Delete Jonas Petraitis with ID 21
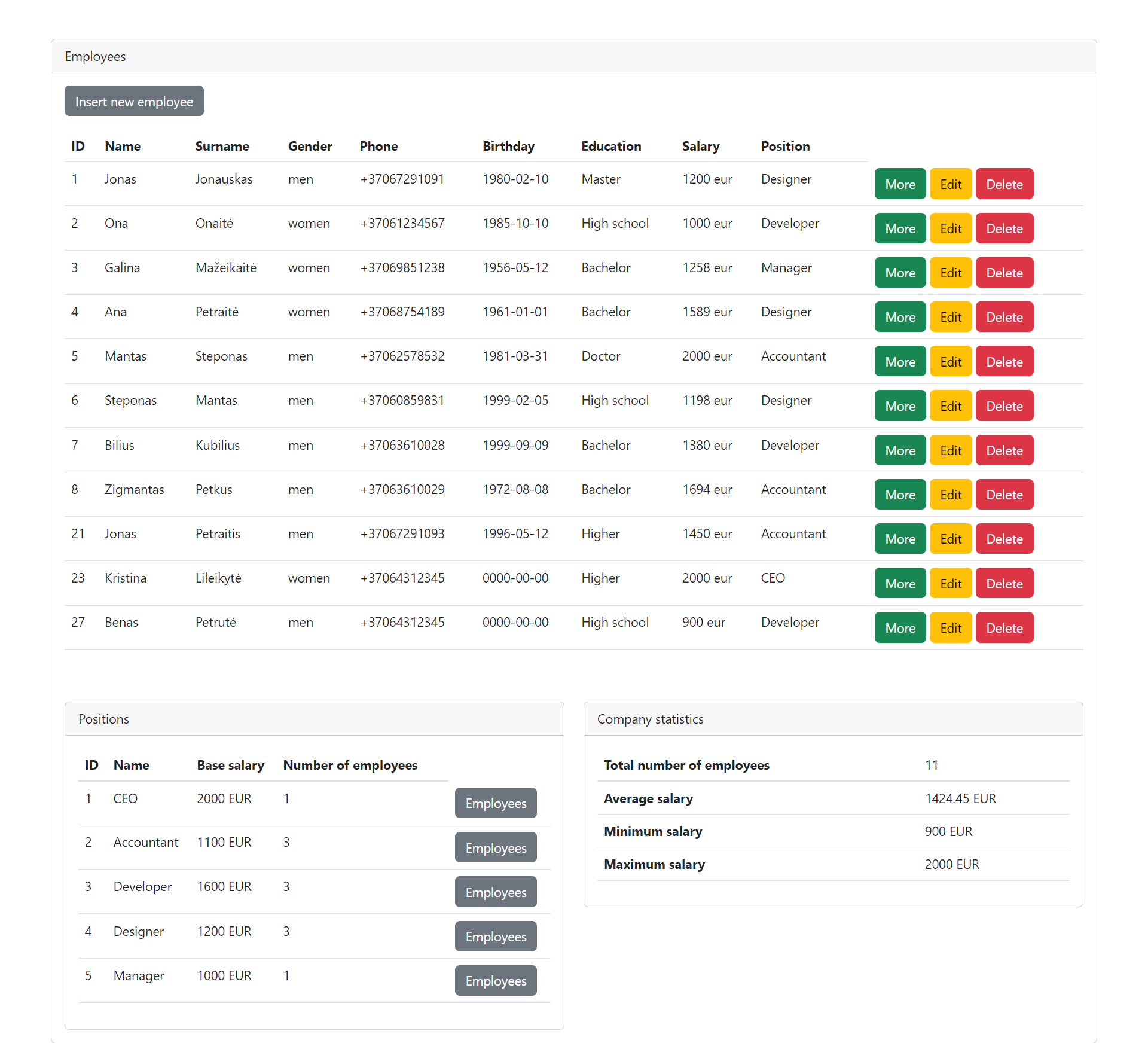The width and height of the screenshot is (1148, 1043). (x=1004, y=538)
